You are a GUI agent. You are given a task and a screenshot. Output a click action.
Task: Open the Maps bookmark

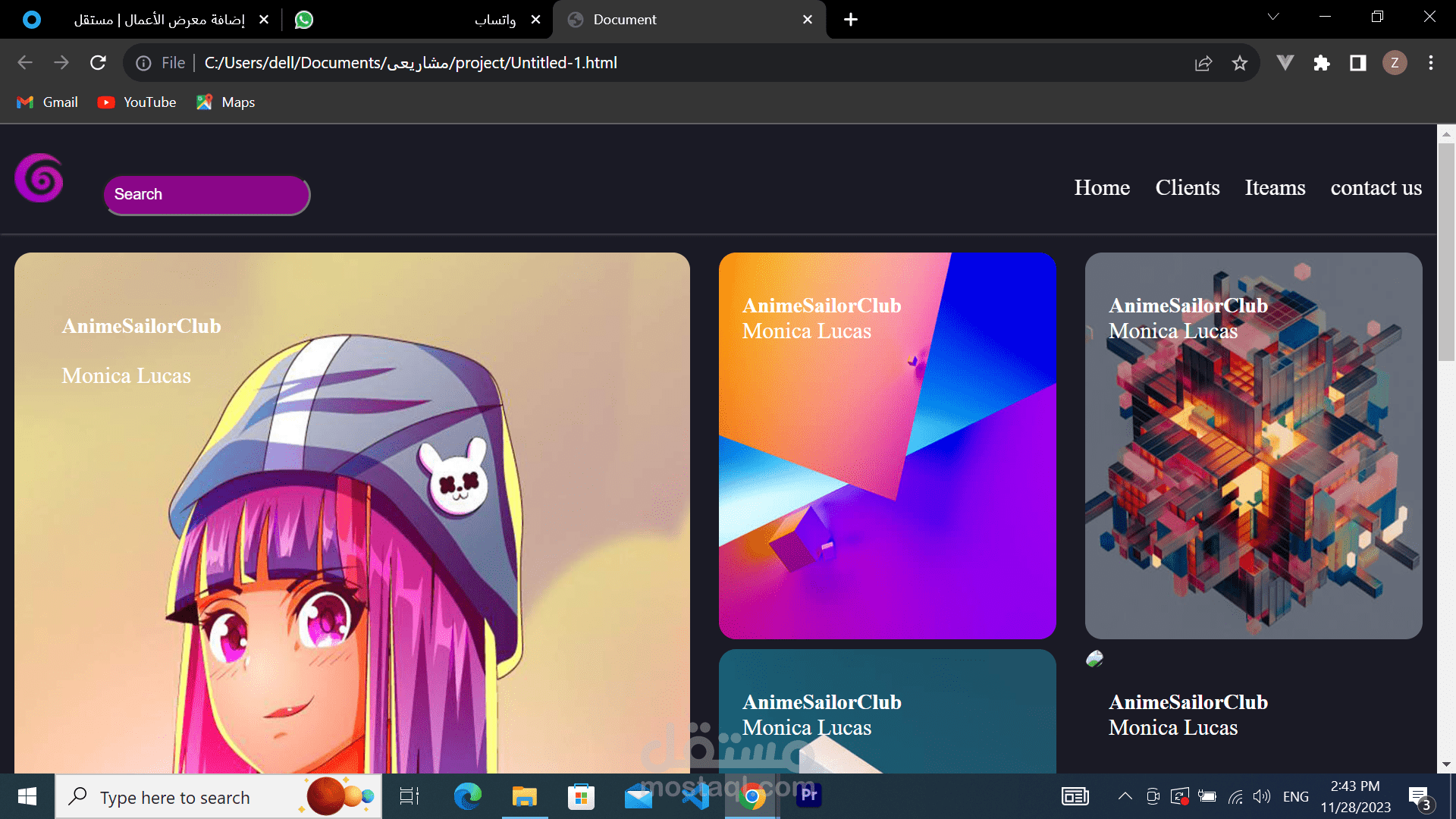[226, 102]
